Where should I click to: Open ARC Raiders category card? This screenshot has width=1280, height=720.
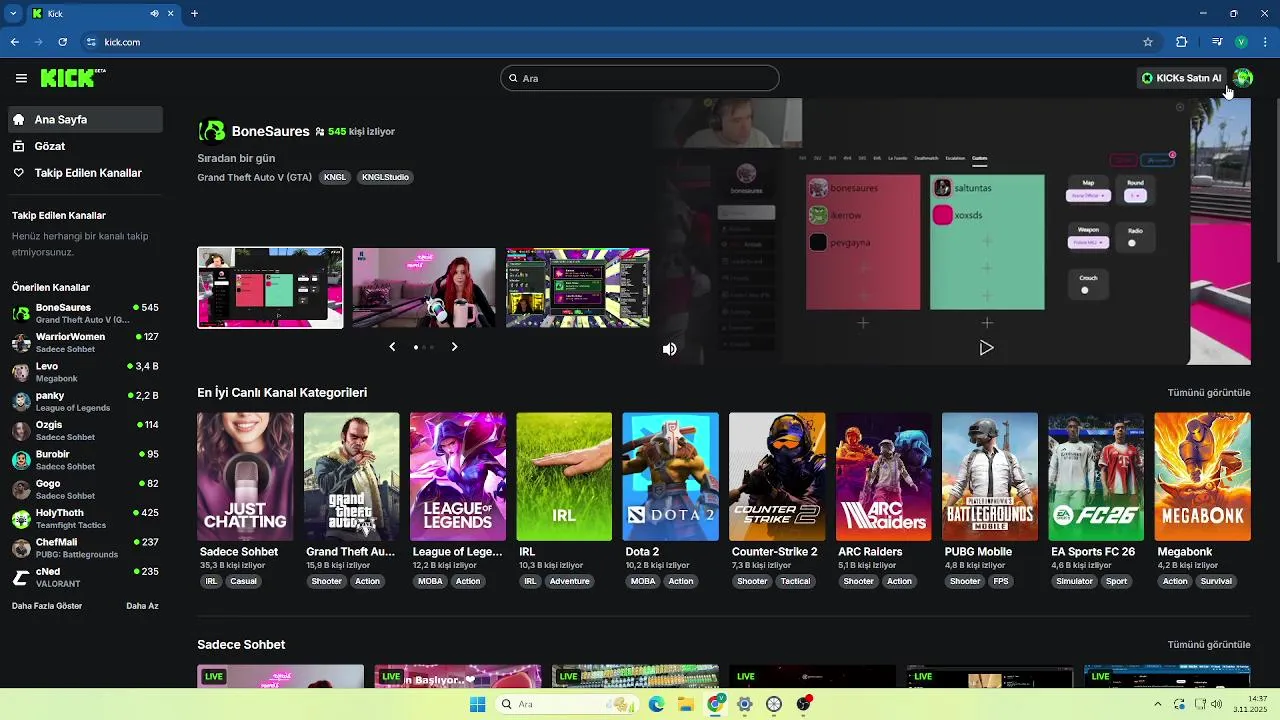(x=884, y=477)
